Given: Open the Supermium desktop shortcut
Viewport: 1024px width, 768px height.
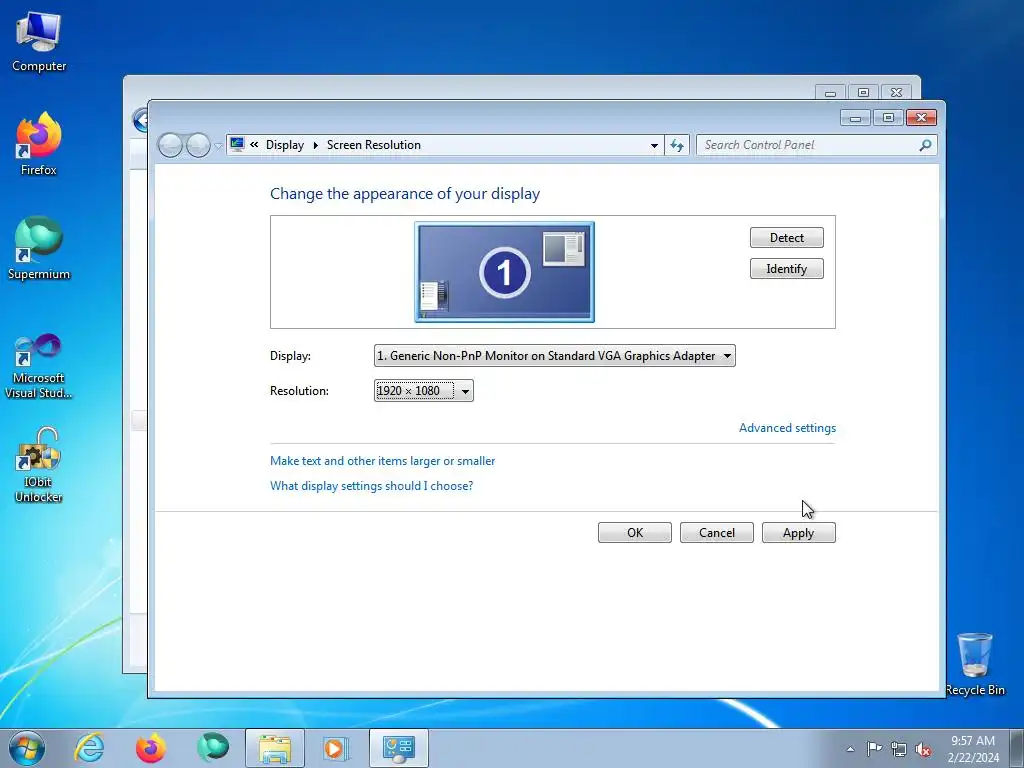Looking at the screenshot, I should (x=39, y=249).
